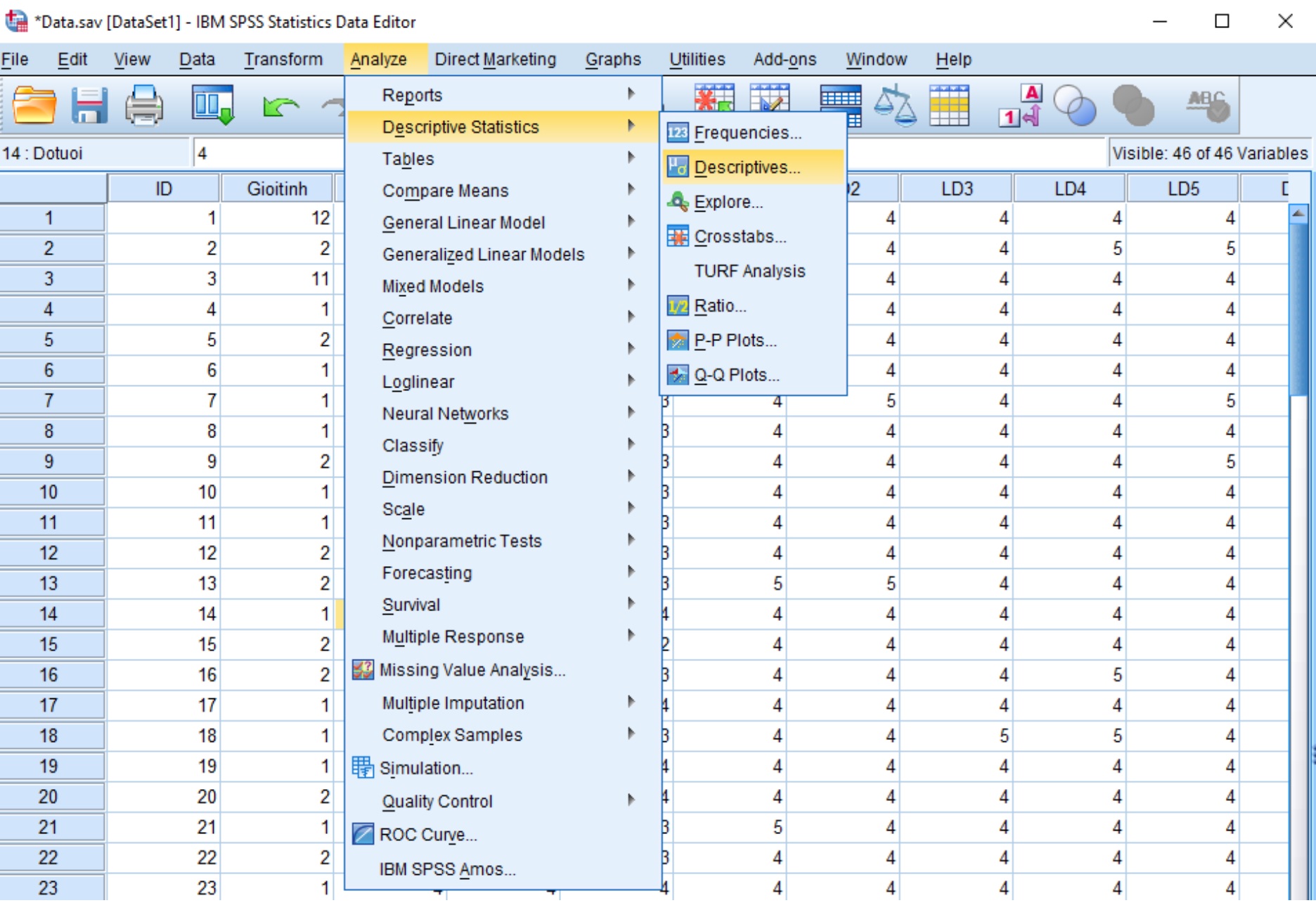Click Gioitinh cell '12' in row 1
The height and width of the screenshot is (903, 1316).
276,218
